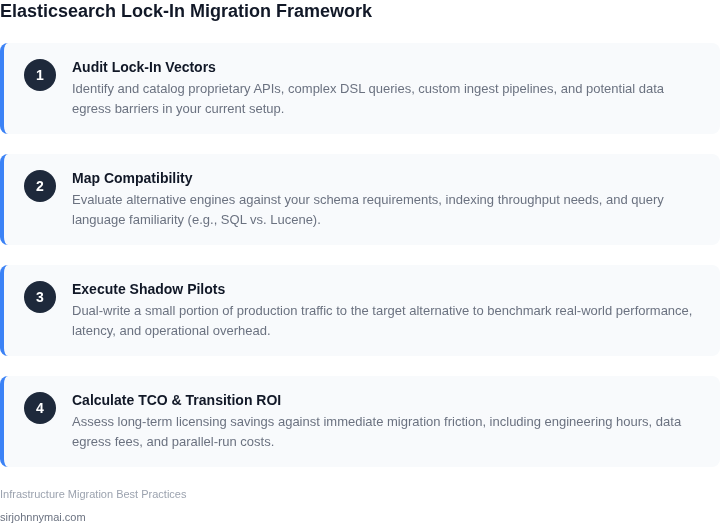Click the step 2 number badge

pos(40,186)
